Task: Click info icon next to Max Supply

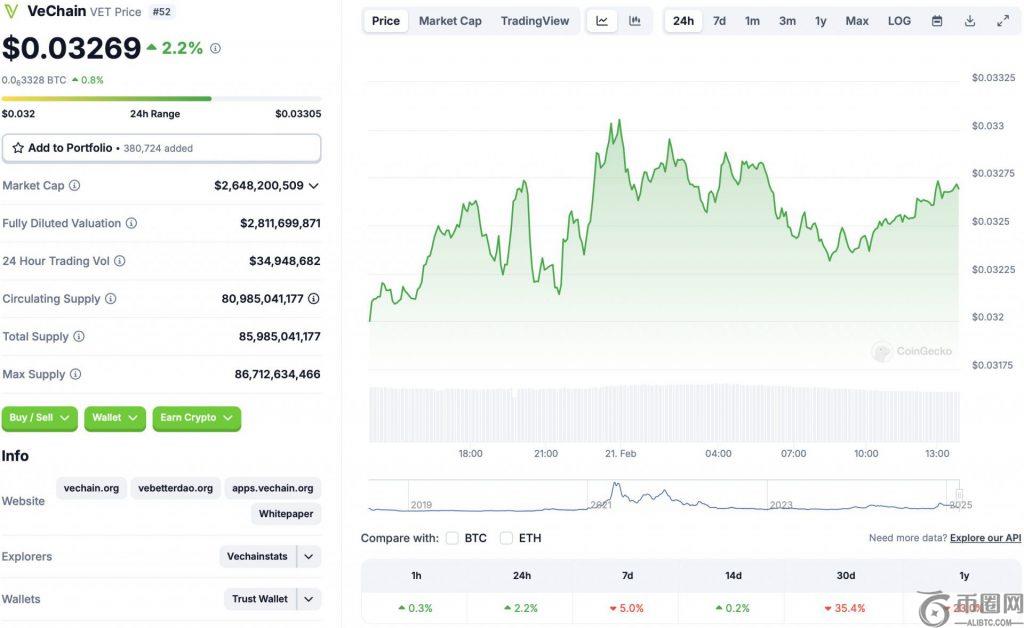Action: [x=75, y=375]
